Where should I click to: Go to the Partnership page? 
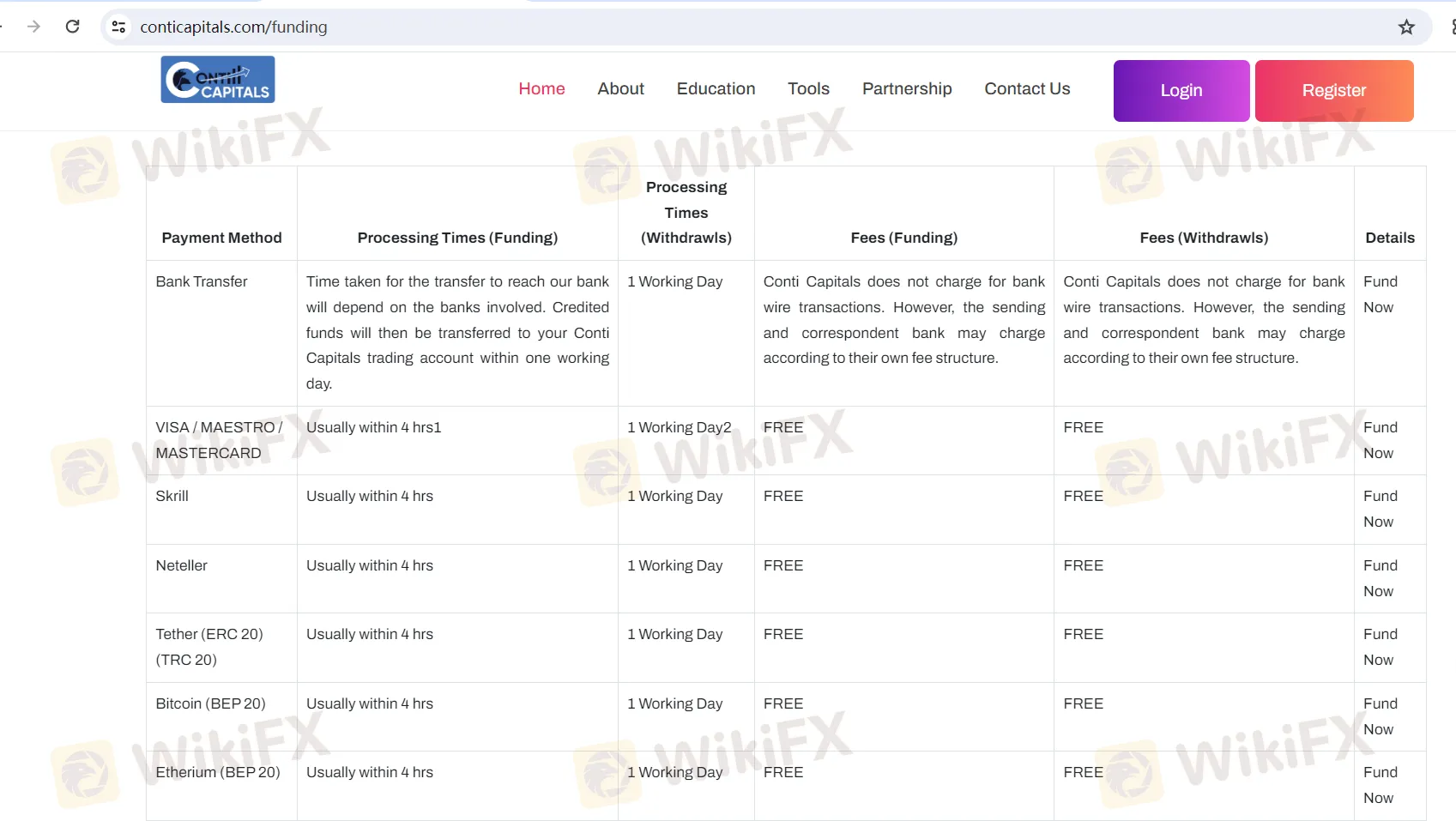tap(907, 89)
